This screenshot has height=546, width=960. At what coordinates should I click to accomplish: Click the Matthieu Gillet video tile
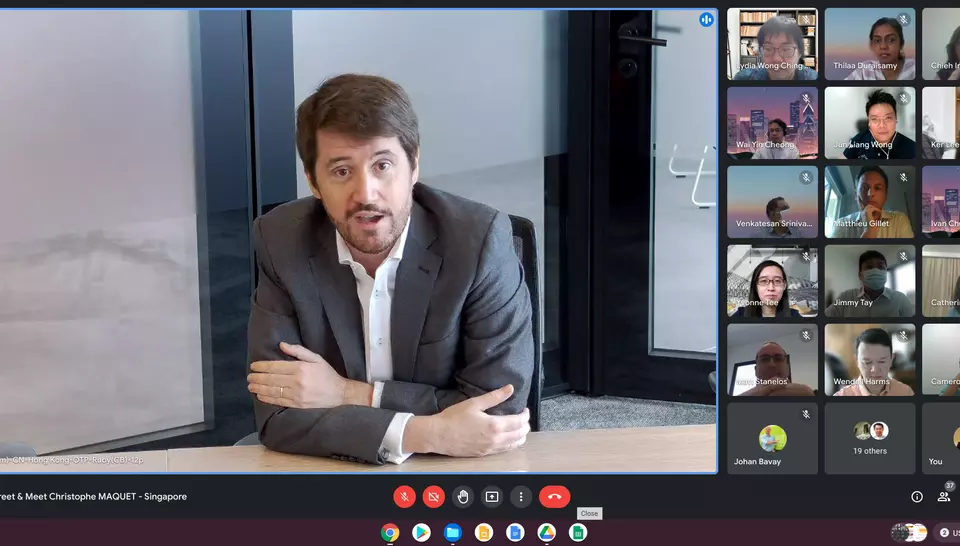pos(869,202)
